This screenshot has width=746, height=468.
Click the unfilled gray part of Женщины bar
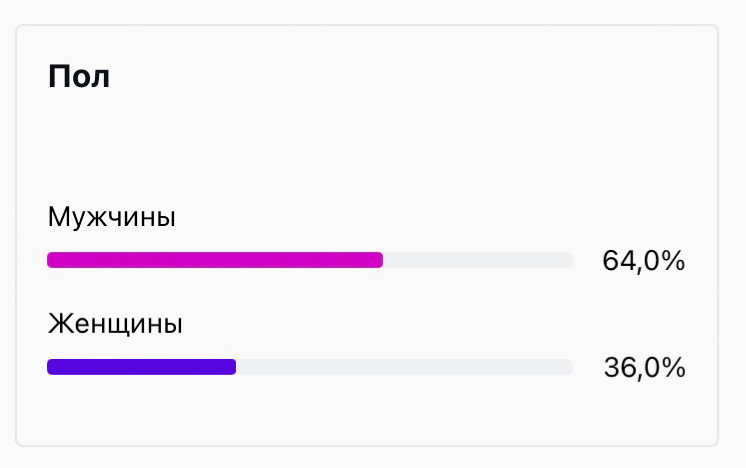[404, 367]
